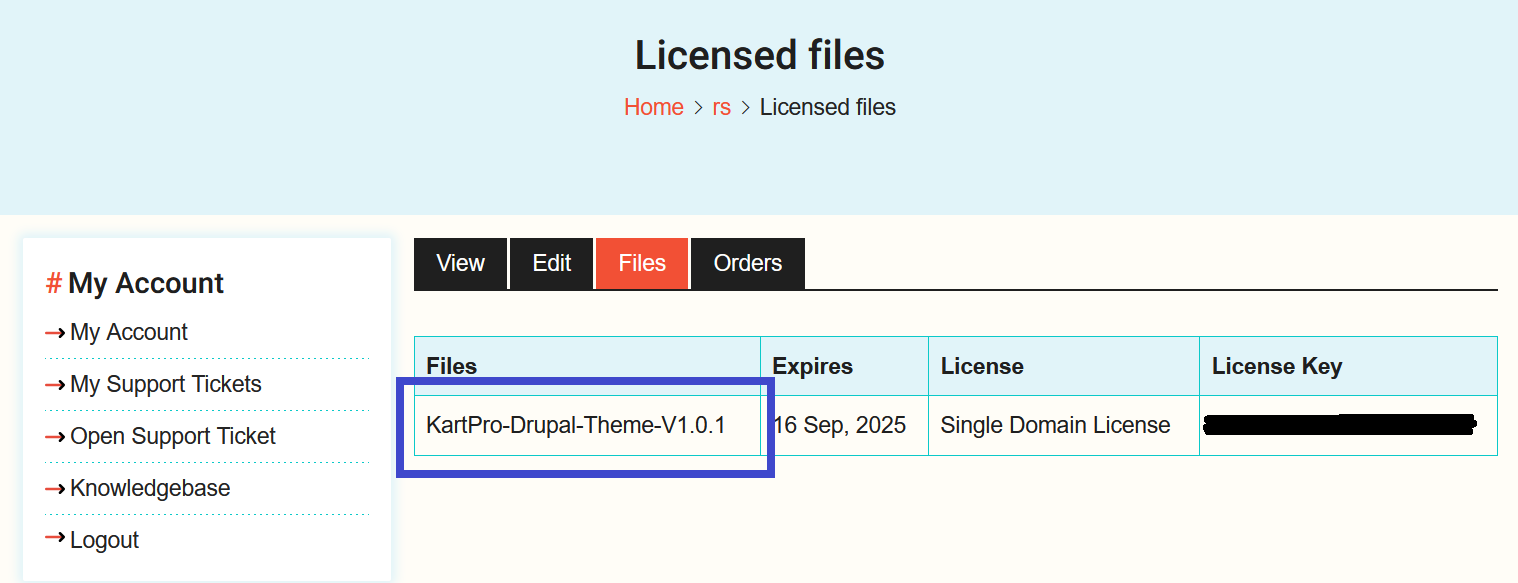Open the Edit tab
This screenshot has width=1518, height=583.
click(x=551, y=263)
